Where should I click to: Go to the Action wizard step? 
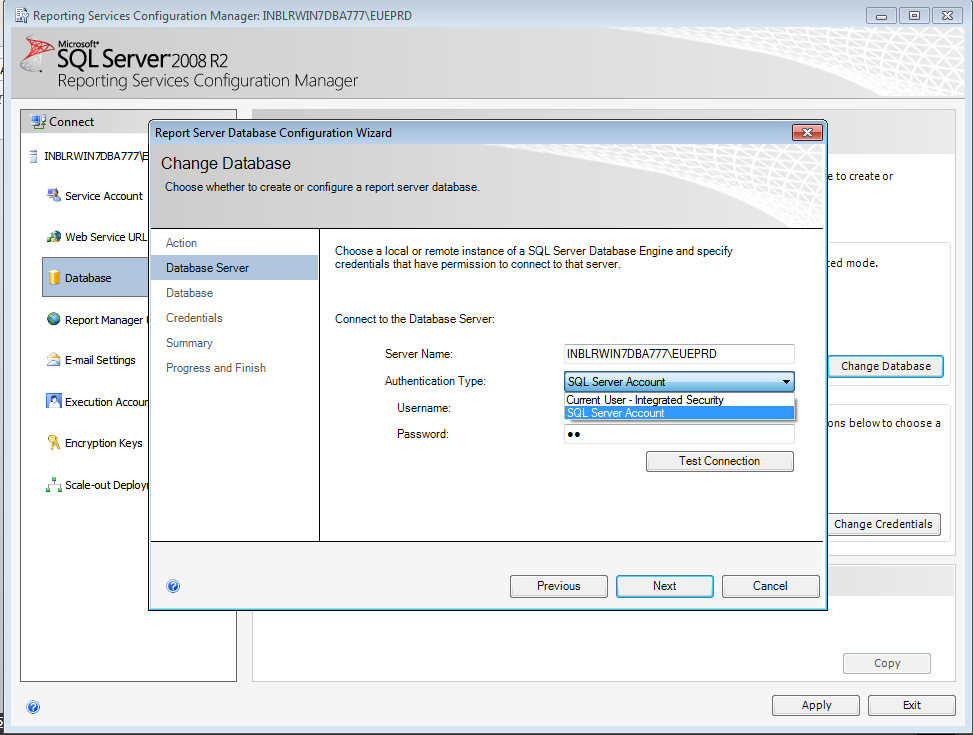pyautogui.click(x=181, y=243)
